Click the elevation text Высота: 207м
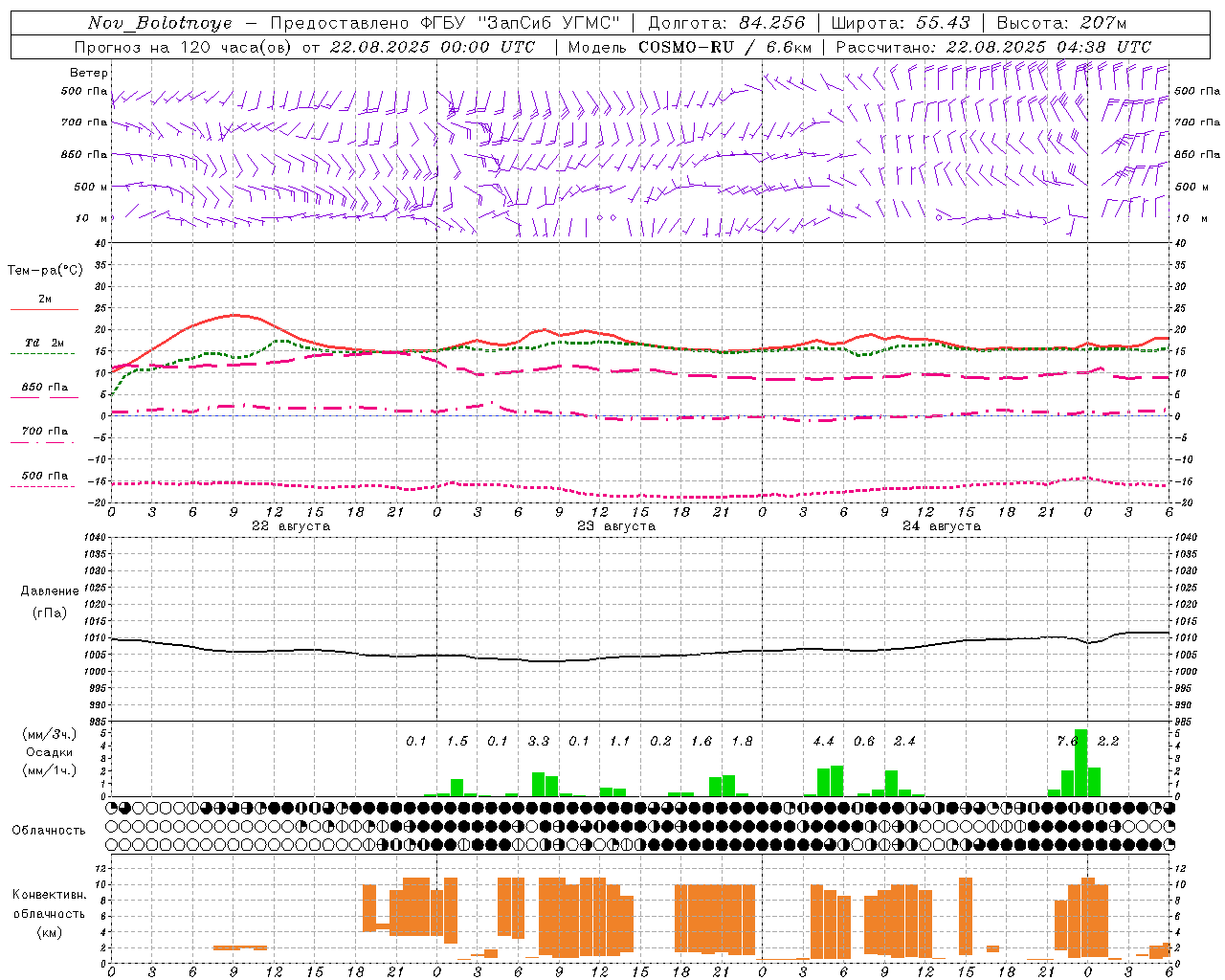Image resolution: width=1225 pixels, height=980 pixels. (1061, 23)
